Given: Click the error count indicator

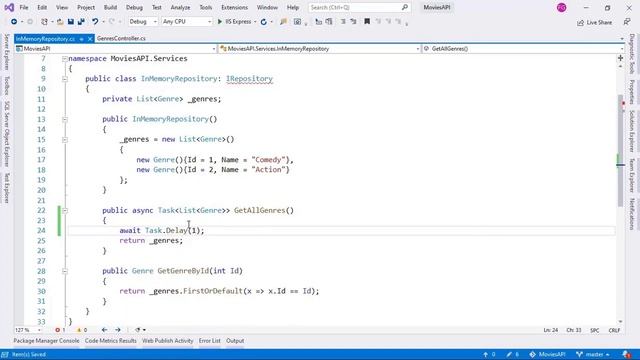Looking at the screenshot, I should coord(60,330).
